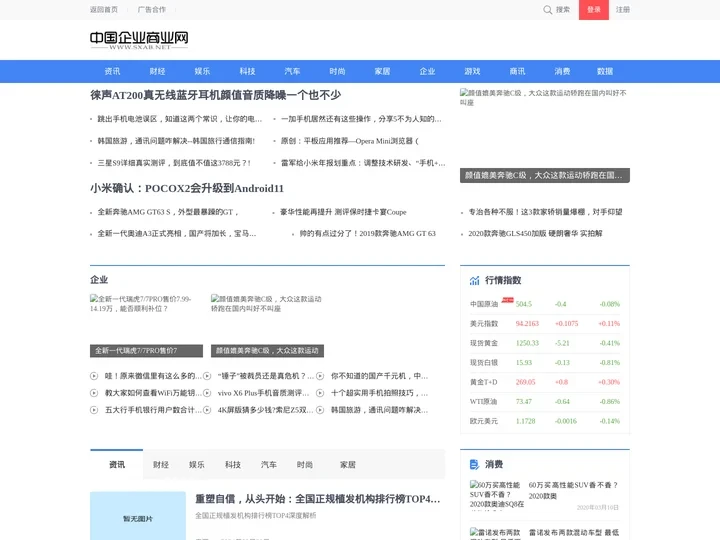Go to 数据 in navigation bar
This screenshot has width=720, height=540.
(x=605, y=71)
